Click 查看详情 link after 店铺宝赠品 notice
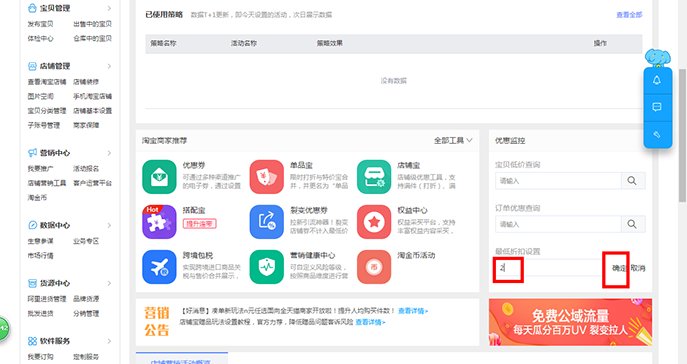The image size is (687, 364). 370,322
